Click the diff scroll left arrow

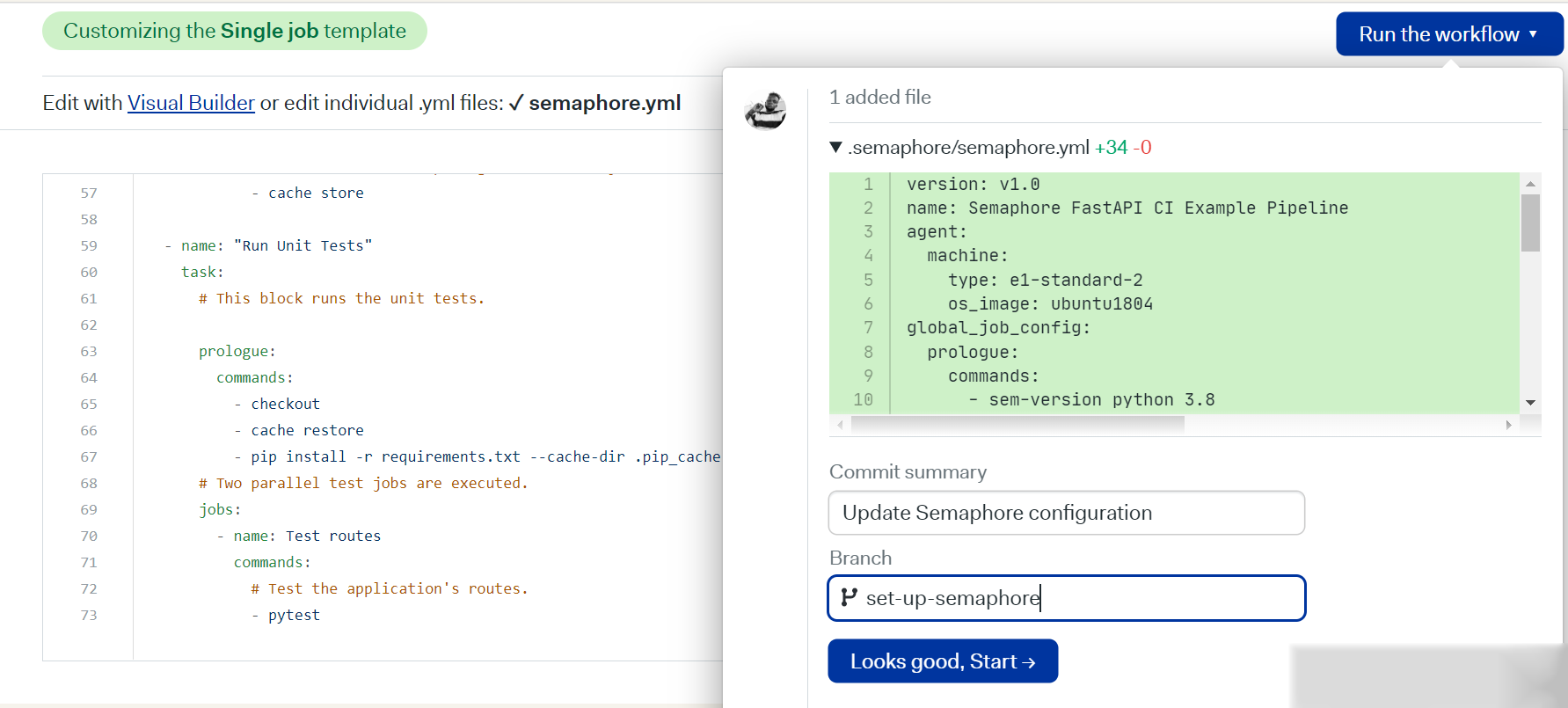(x=840, y=425)
